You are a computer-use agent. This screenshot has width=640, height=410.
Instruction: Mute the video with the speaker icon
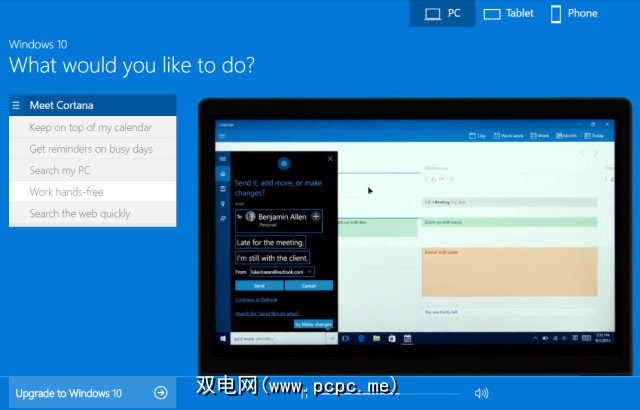coord(481,393)
